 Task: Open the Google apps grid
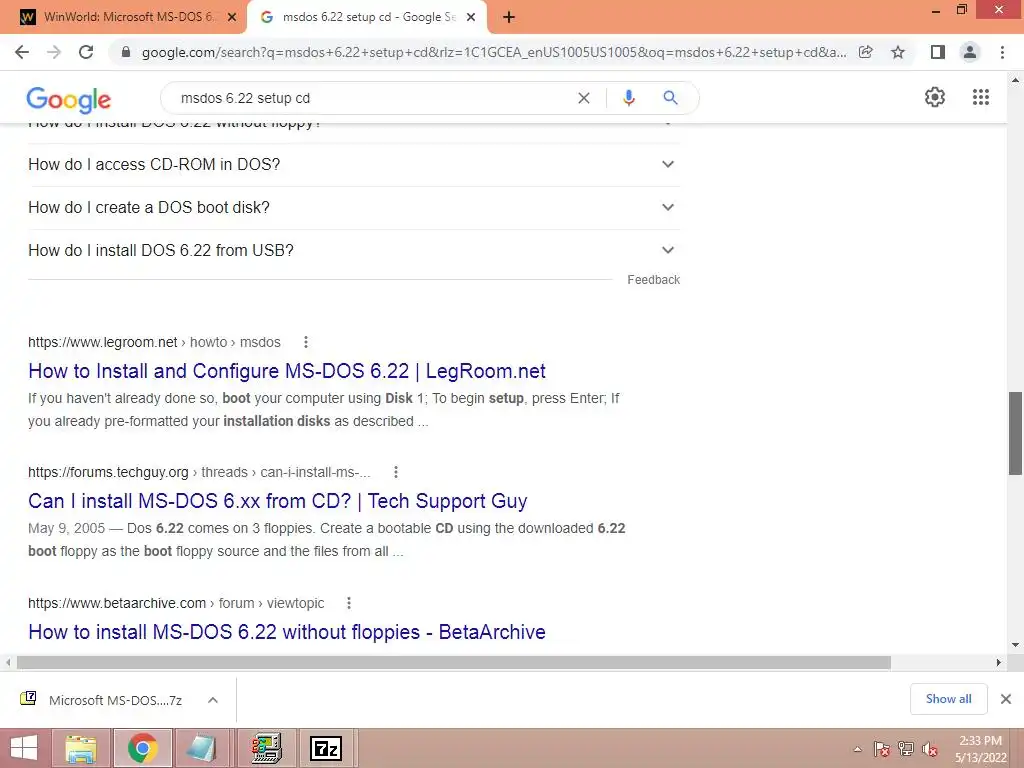[x=981, y=97]
